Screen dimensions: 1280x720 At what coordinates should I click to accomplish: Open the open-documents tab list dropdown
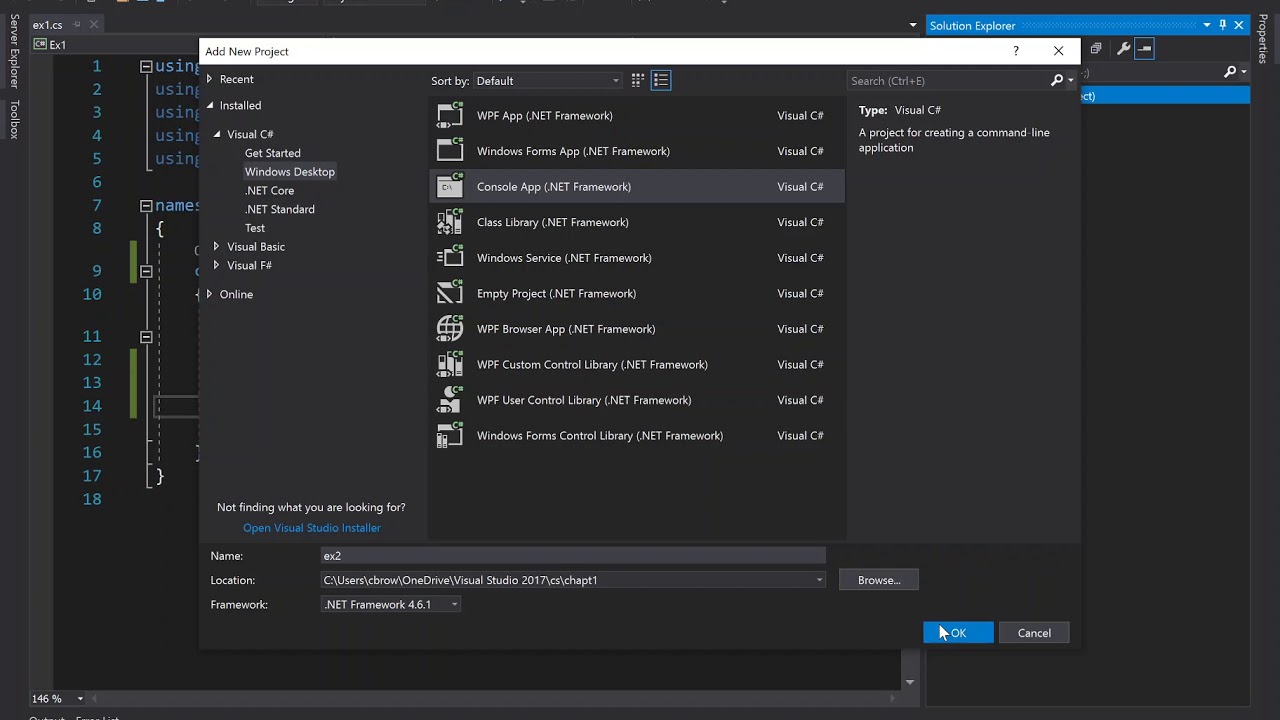coord(913,25)
